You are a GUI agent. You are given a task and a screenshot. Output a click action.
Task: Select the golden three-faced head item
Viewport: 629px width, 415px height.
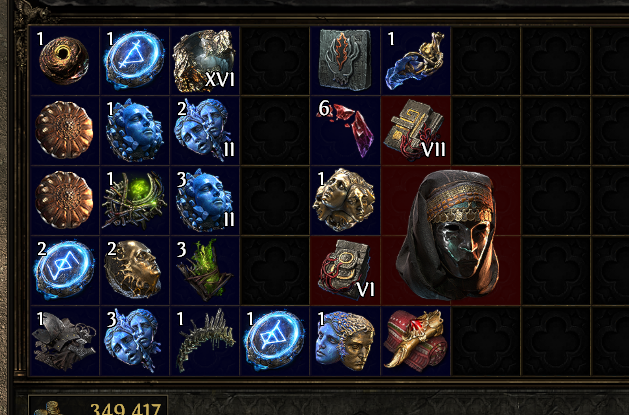click(345, 200)
